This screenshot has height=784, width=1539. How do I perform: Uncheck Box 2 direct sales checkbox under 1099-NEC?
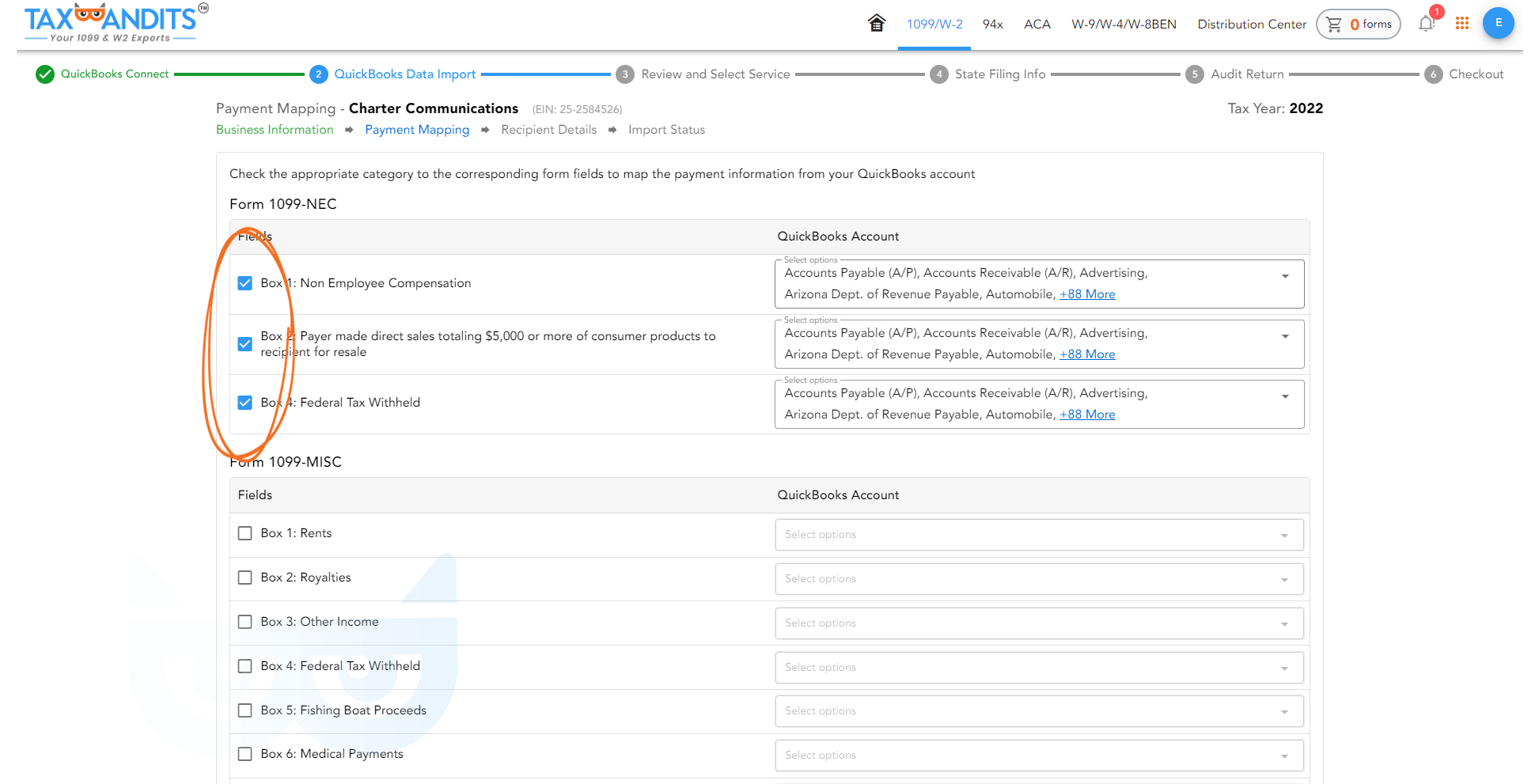pyautogui.click(x=245, y=344)
